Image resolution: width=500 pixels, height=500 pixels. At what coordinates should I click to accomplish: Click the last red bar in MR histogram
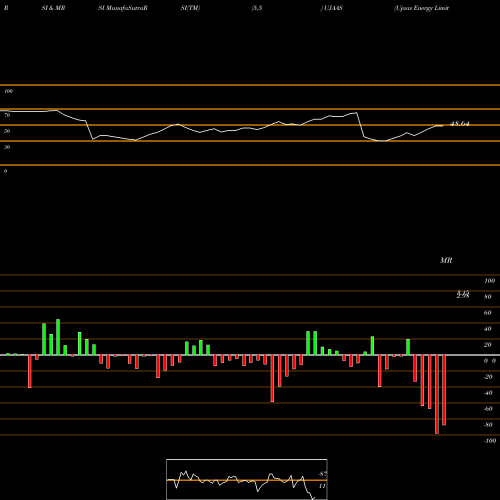tap(444, 390)
